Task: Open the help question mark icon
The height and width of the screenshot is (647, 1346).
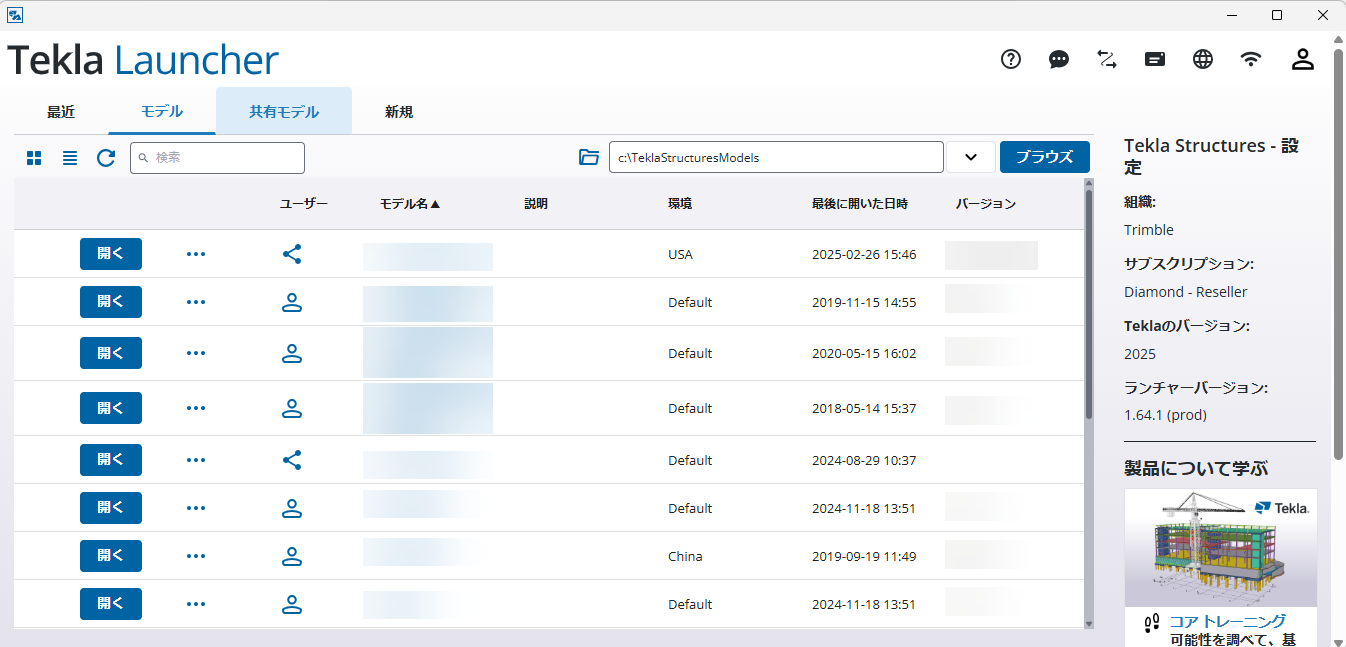Action: point(1011,59)
